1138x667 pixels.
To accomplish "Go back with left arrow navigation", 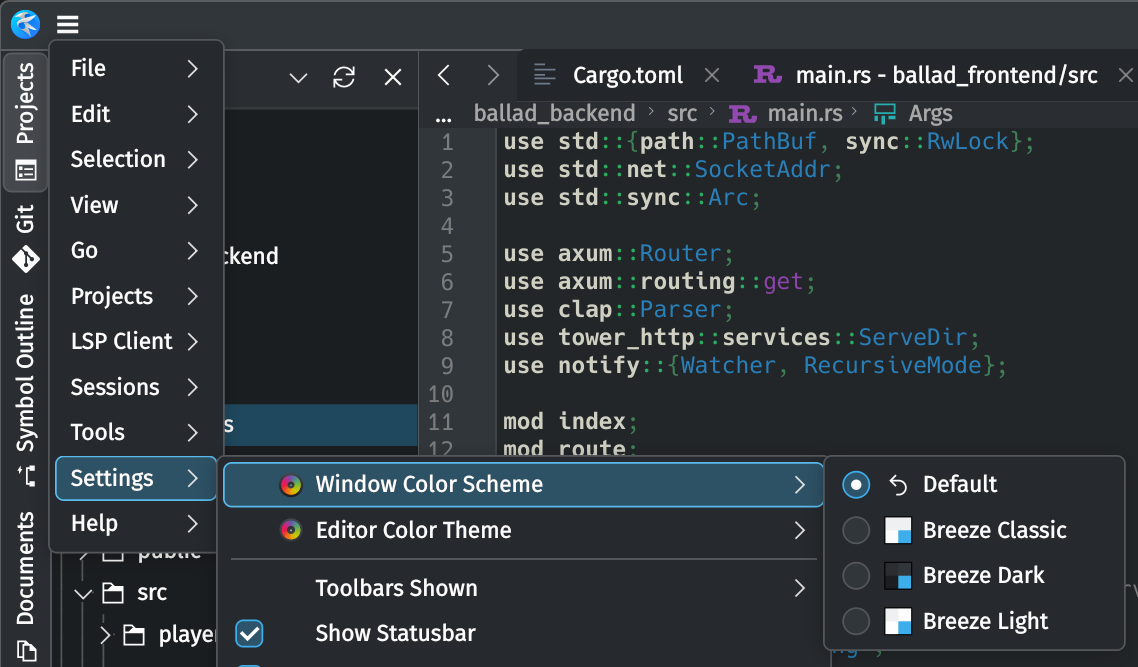I will click(x=445, y=75).
